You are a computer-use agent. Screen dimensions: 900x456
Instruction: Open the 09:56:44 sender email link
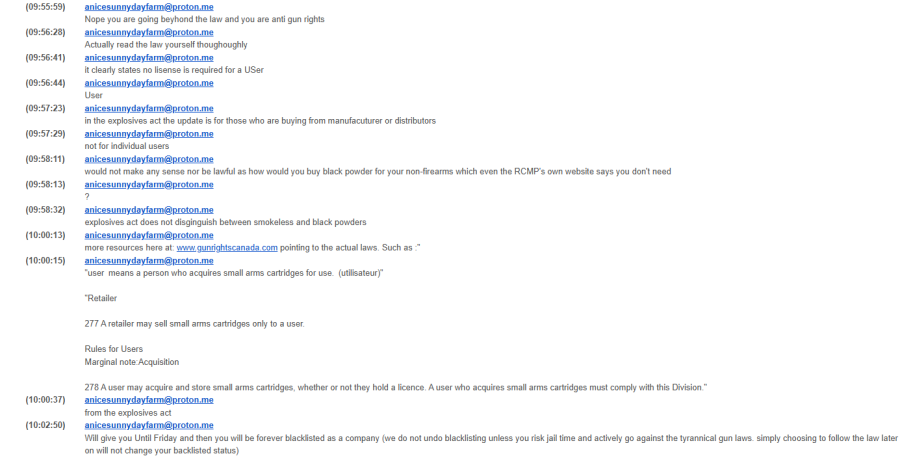pyautogui.click(x=149, y=83)
